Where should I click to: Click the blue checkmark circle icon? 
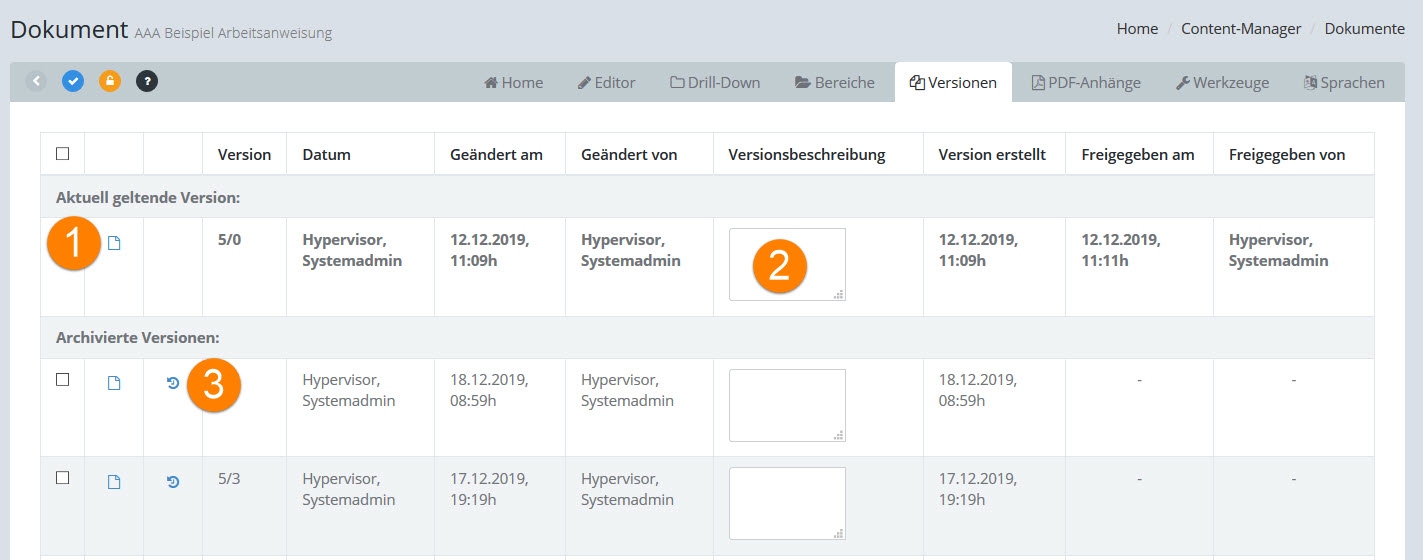(73, 81)
